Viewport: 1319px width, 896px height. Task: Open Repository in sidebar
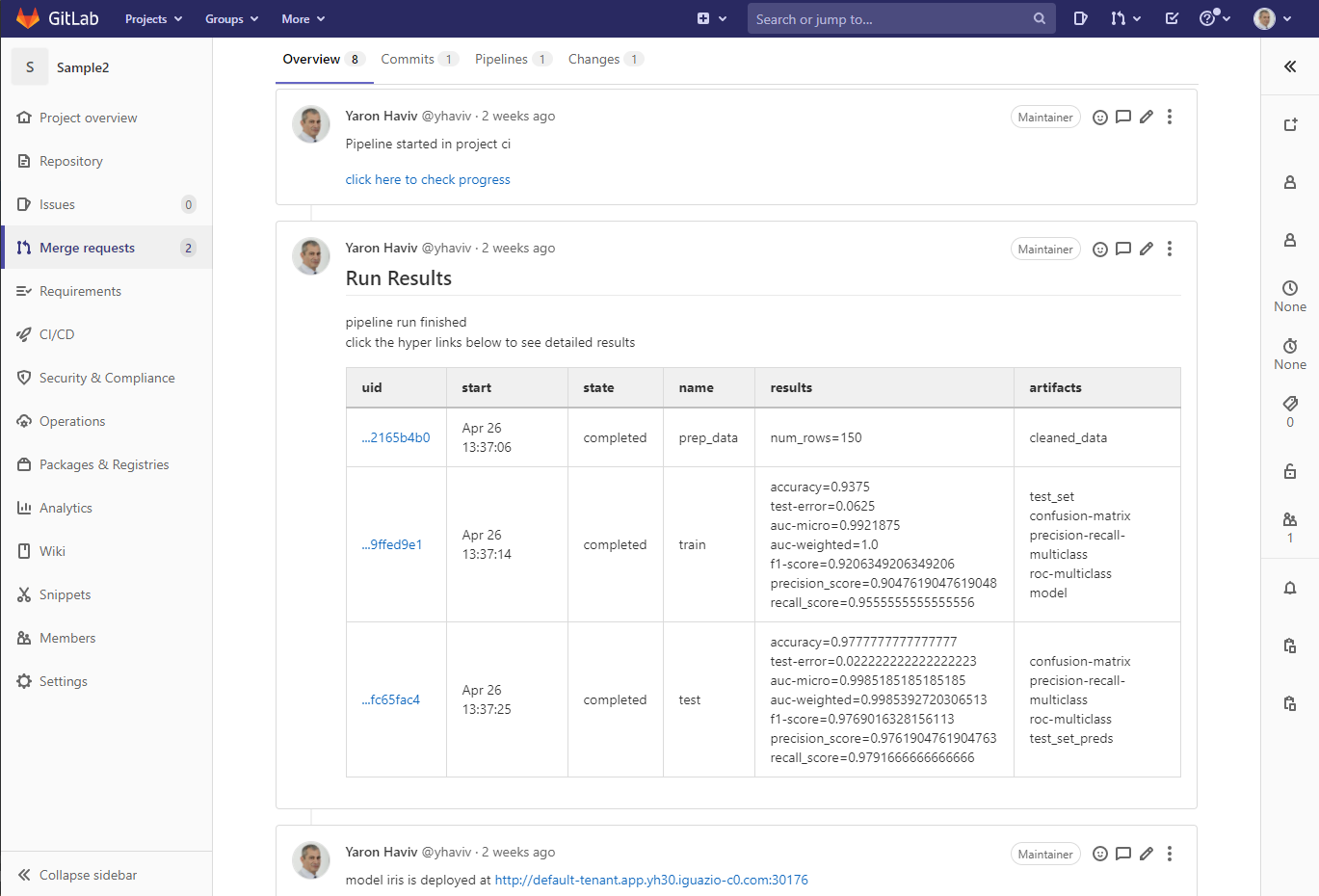click(x=106, y=161)
